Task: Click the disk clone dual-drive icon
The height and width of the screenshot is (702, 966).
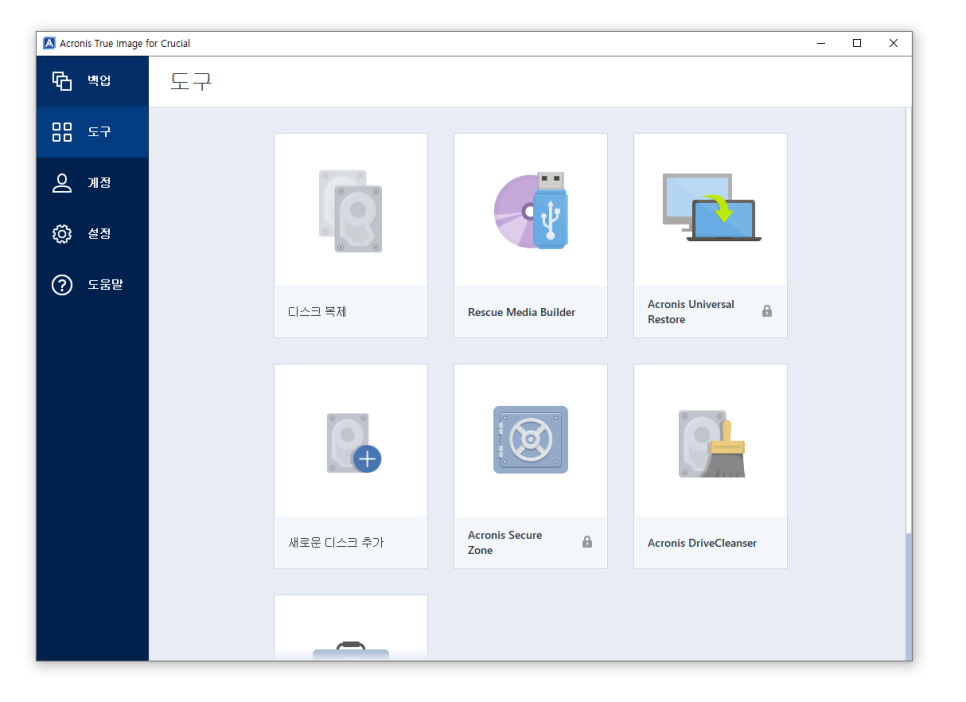Action: (x=351, y=211)
